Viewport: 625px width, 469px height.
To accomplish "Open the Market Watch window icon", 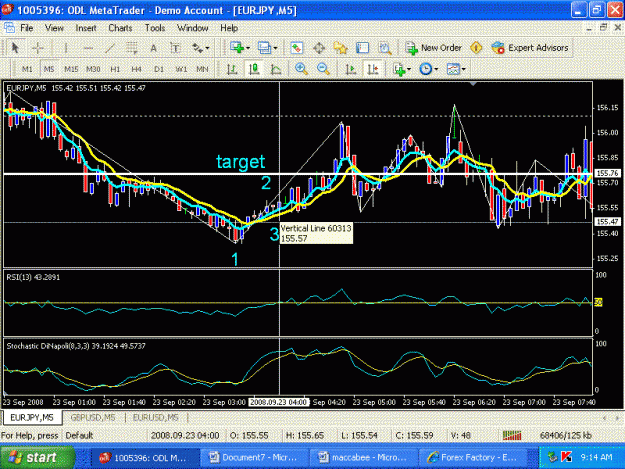I will (x=296, y=48).
